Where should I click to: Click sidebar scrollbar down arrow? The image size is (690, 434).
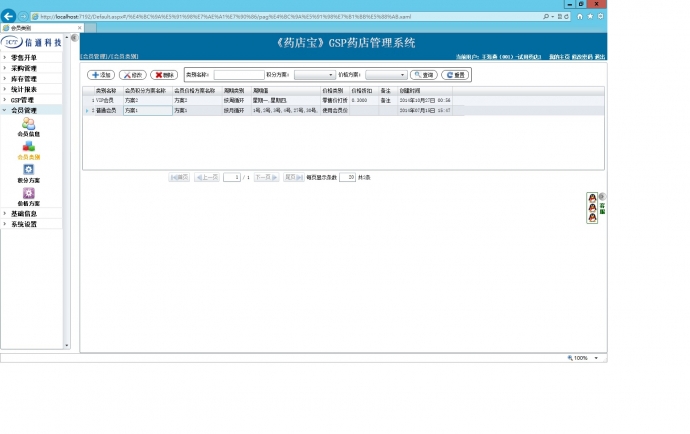(67, 346)
